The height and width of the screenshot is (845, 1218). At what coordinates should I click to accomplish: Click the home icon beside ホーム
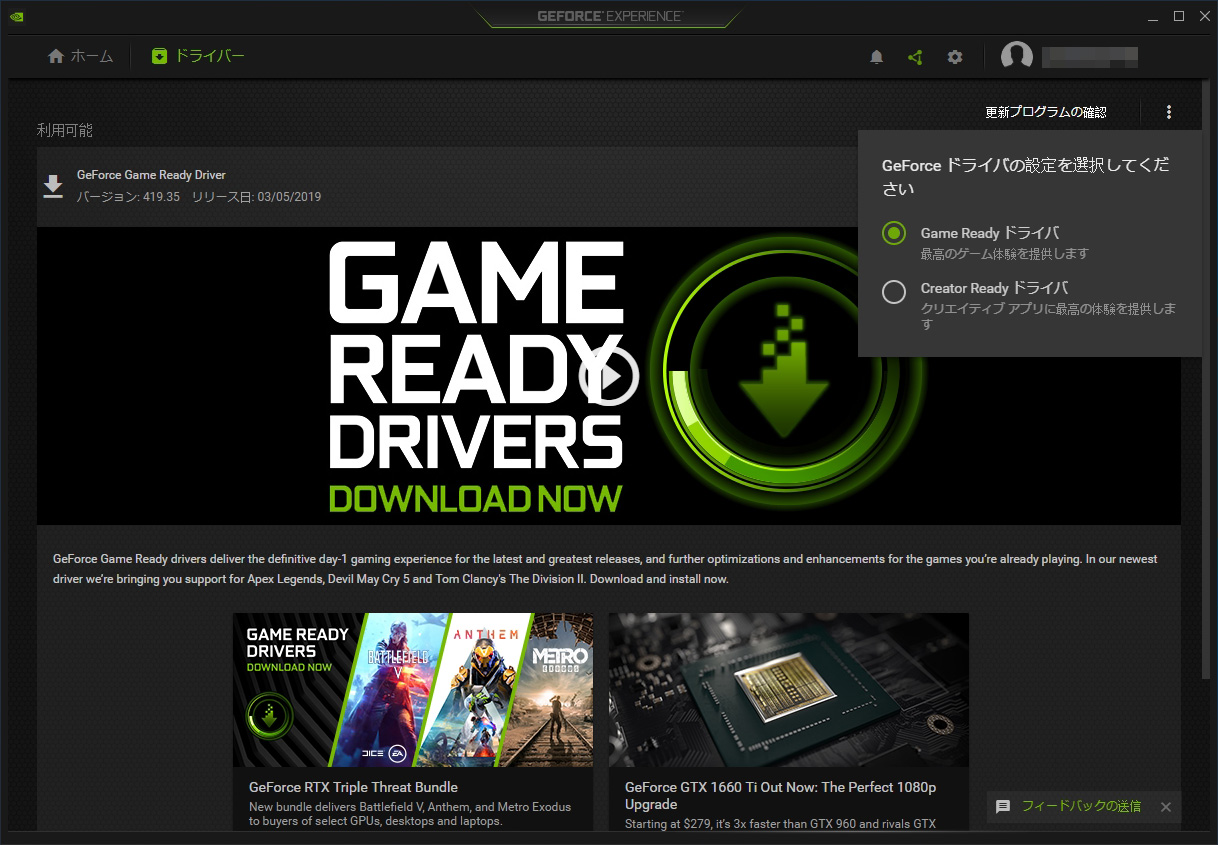point(56,56)
